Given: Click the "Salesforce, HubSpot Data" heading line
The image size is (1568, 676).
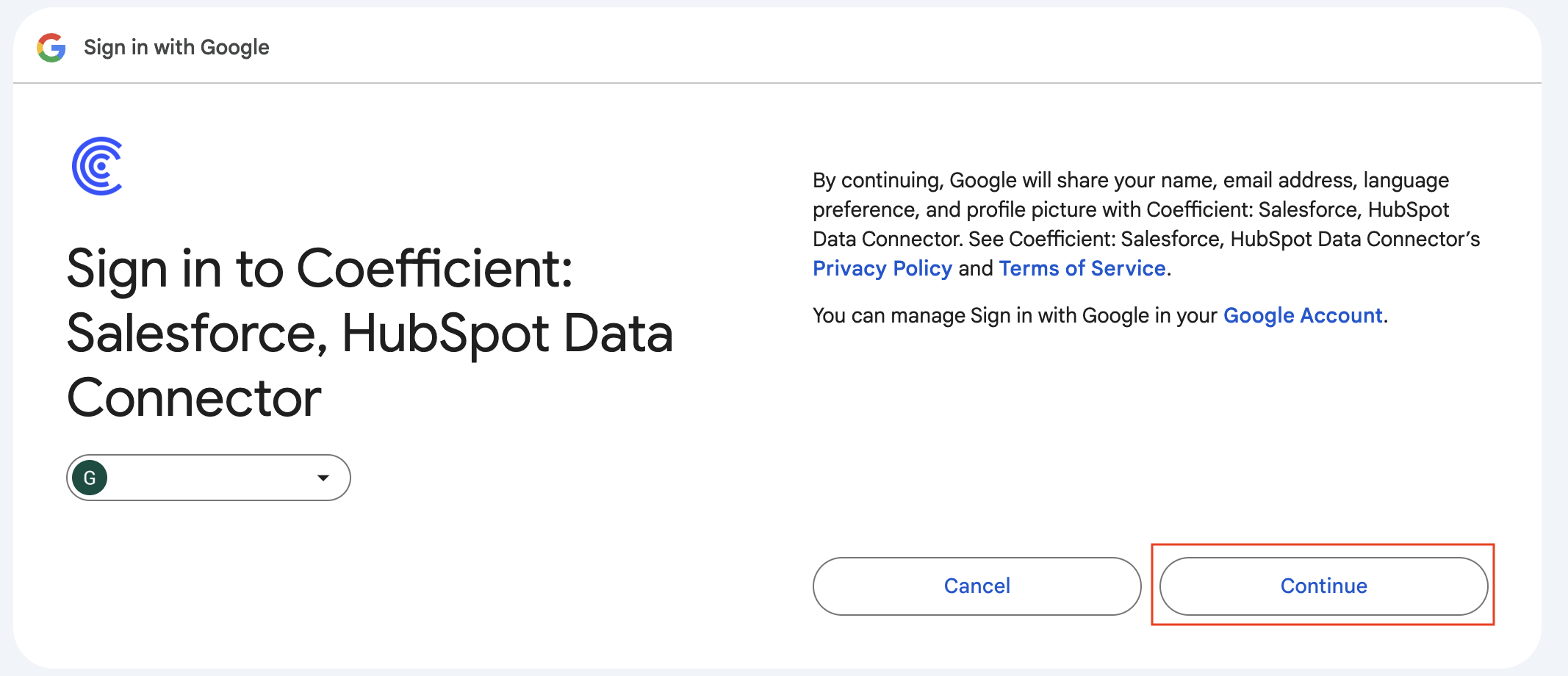Looking at the screenshot, I should (370, 334).
